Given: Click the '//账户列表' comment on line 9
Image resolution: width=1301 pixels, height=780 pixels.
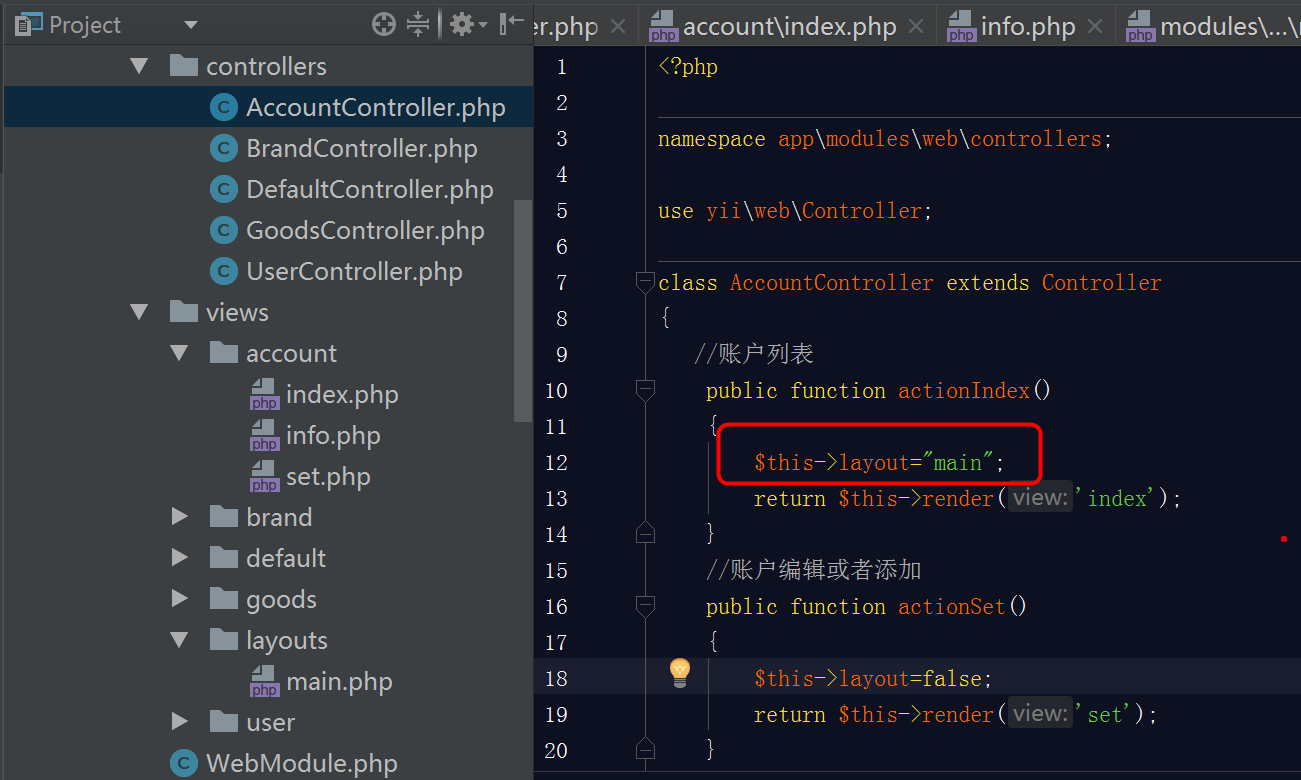Looking at the screenshot, I should pos(753,355).
